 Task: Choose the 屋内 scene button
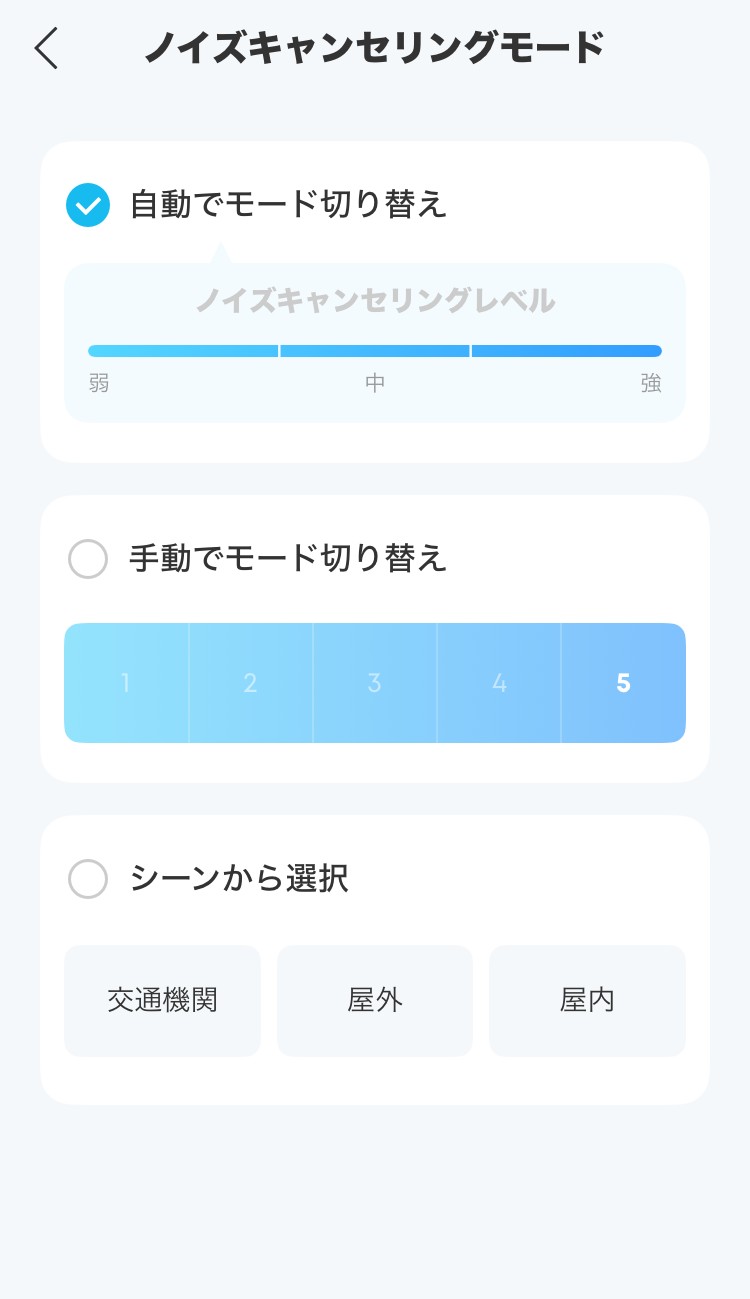587,1000
